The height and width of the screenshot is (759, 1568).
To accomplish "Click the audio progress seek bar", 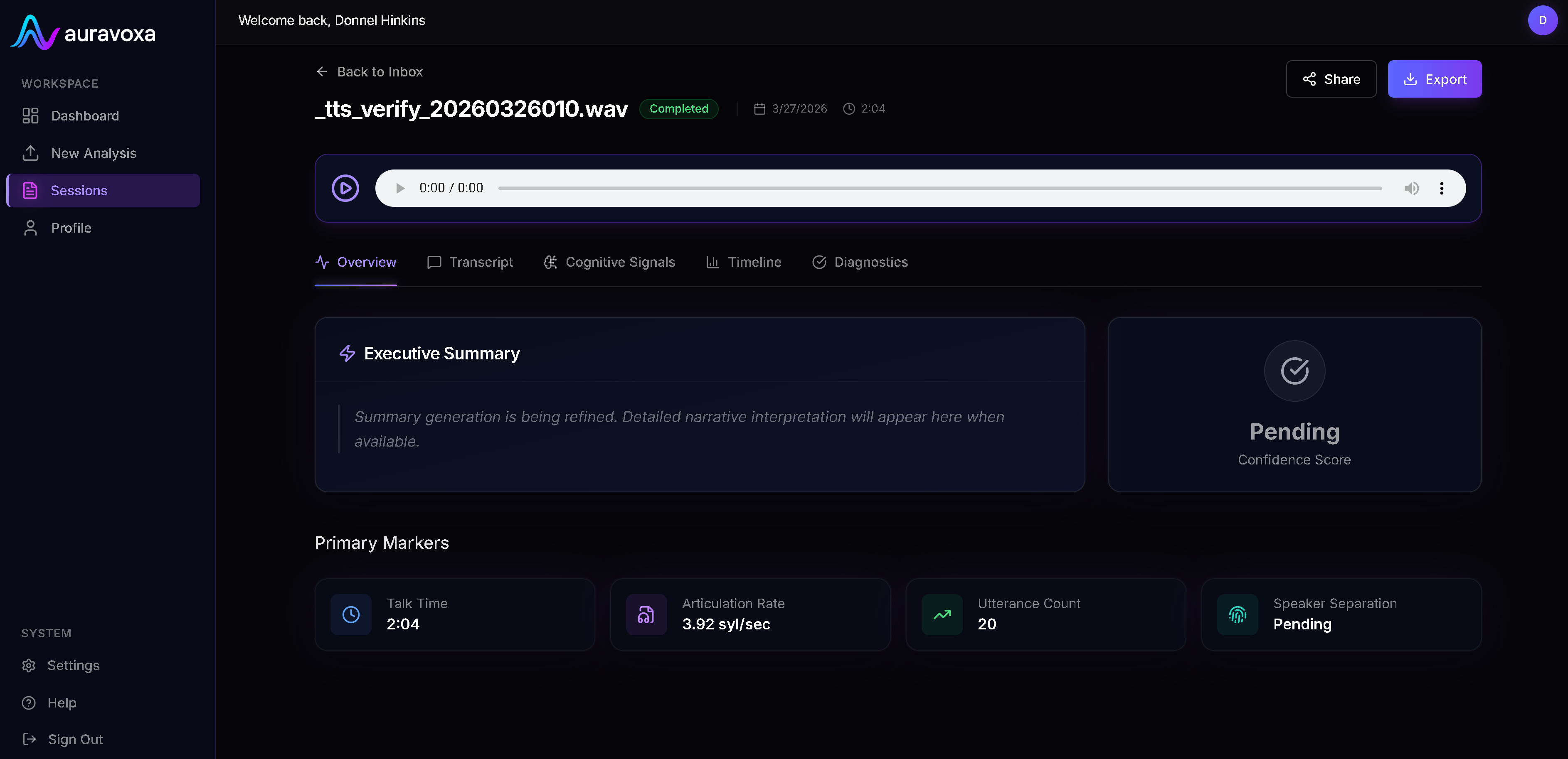I will coord(939,188).
